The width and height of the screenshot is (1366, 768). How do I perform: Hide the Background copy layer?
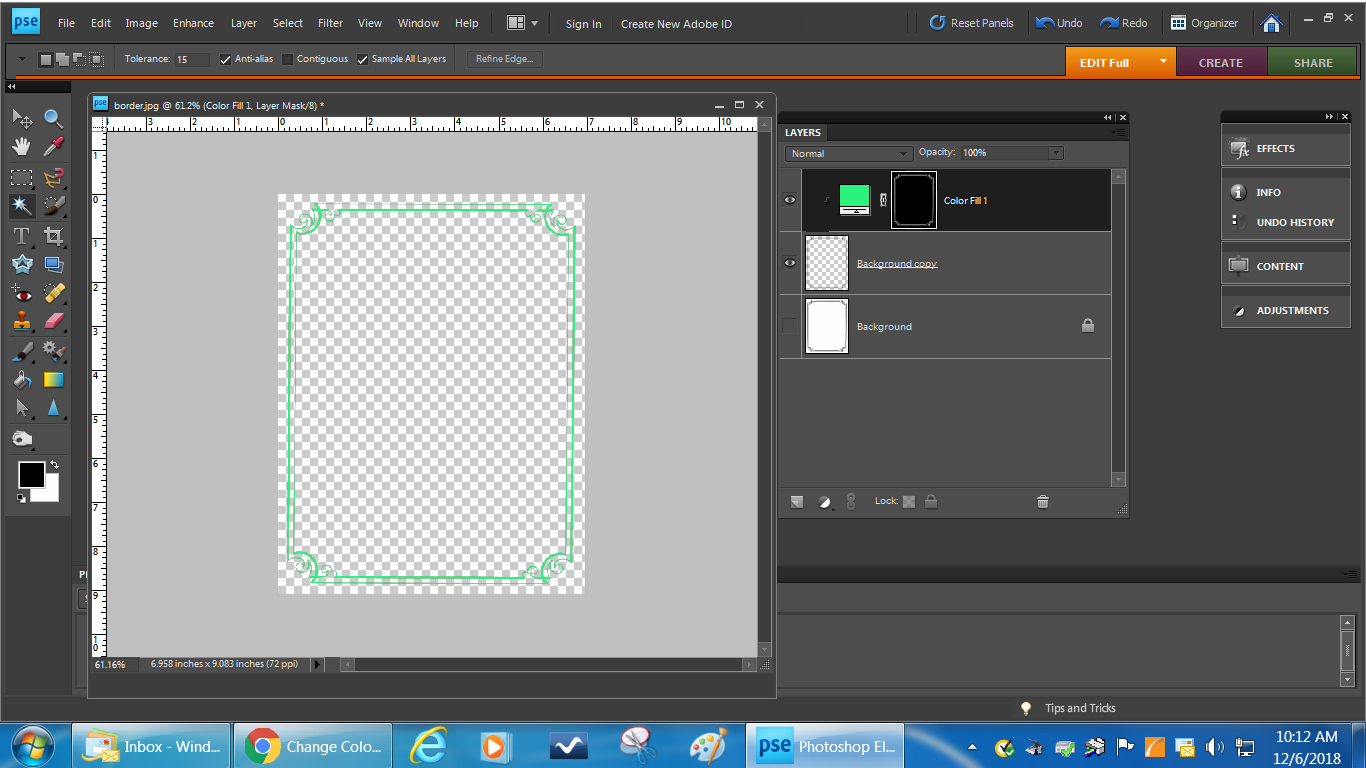[790, 263]
